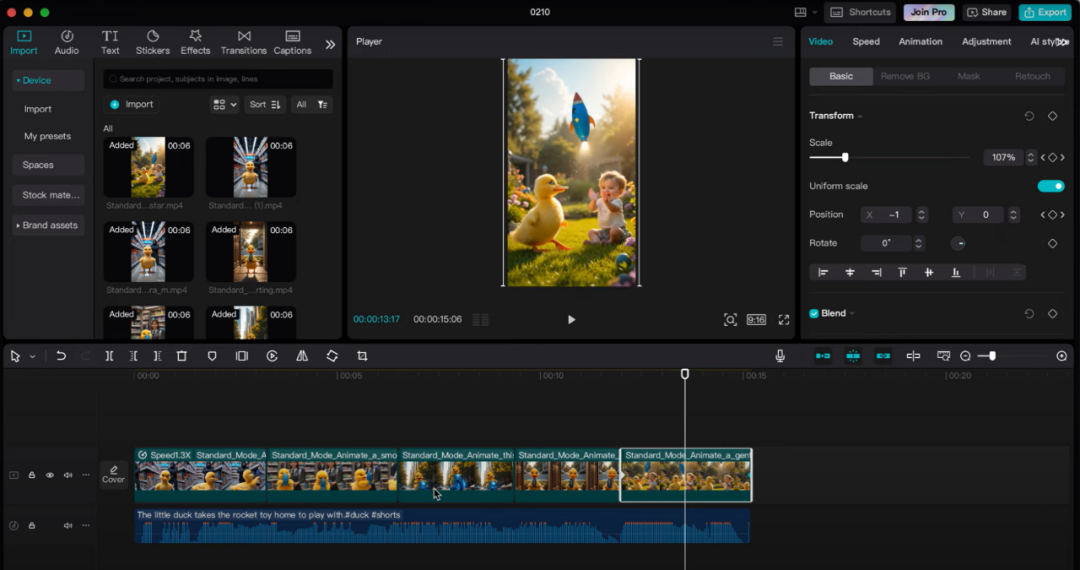Screen dimensions: 1080x570
Task: Open the Transitions panel
Action: point(244,42)
